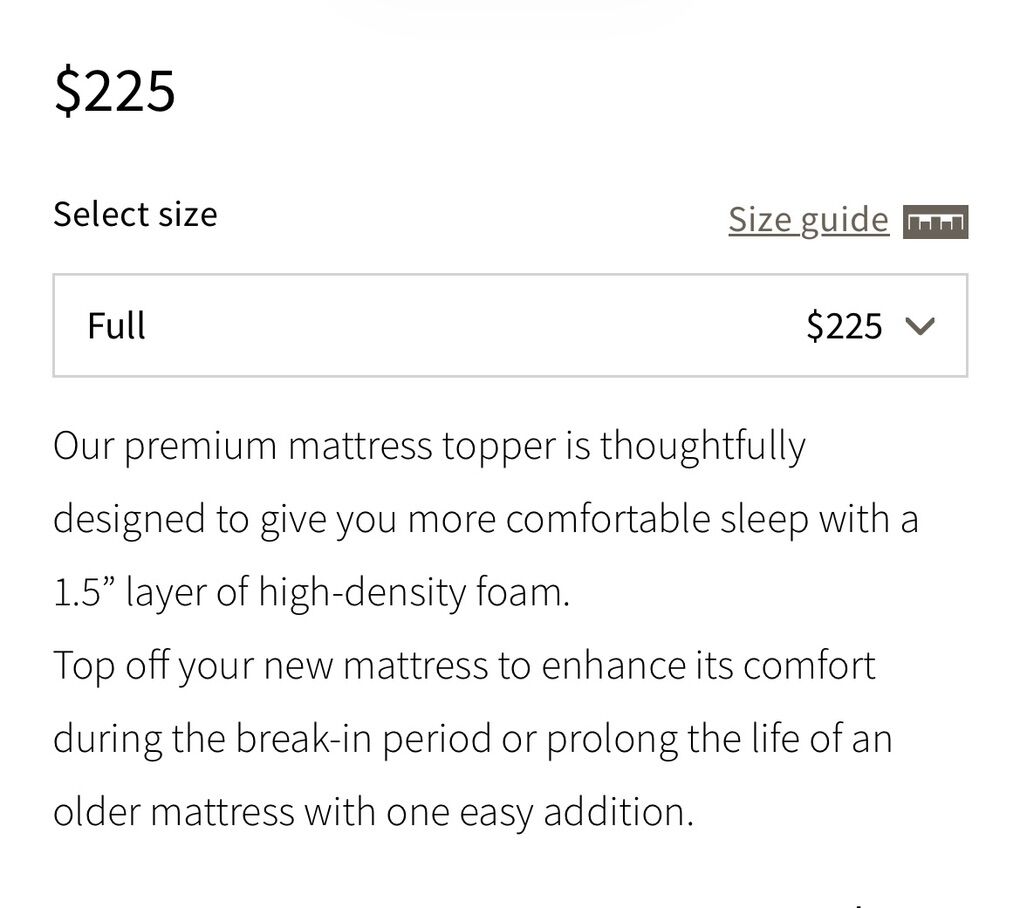The height and width of the screenshot is (908, 1020).
Task: Open the Full size selection dropdown
Action: click(510, 326)
